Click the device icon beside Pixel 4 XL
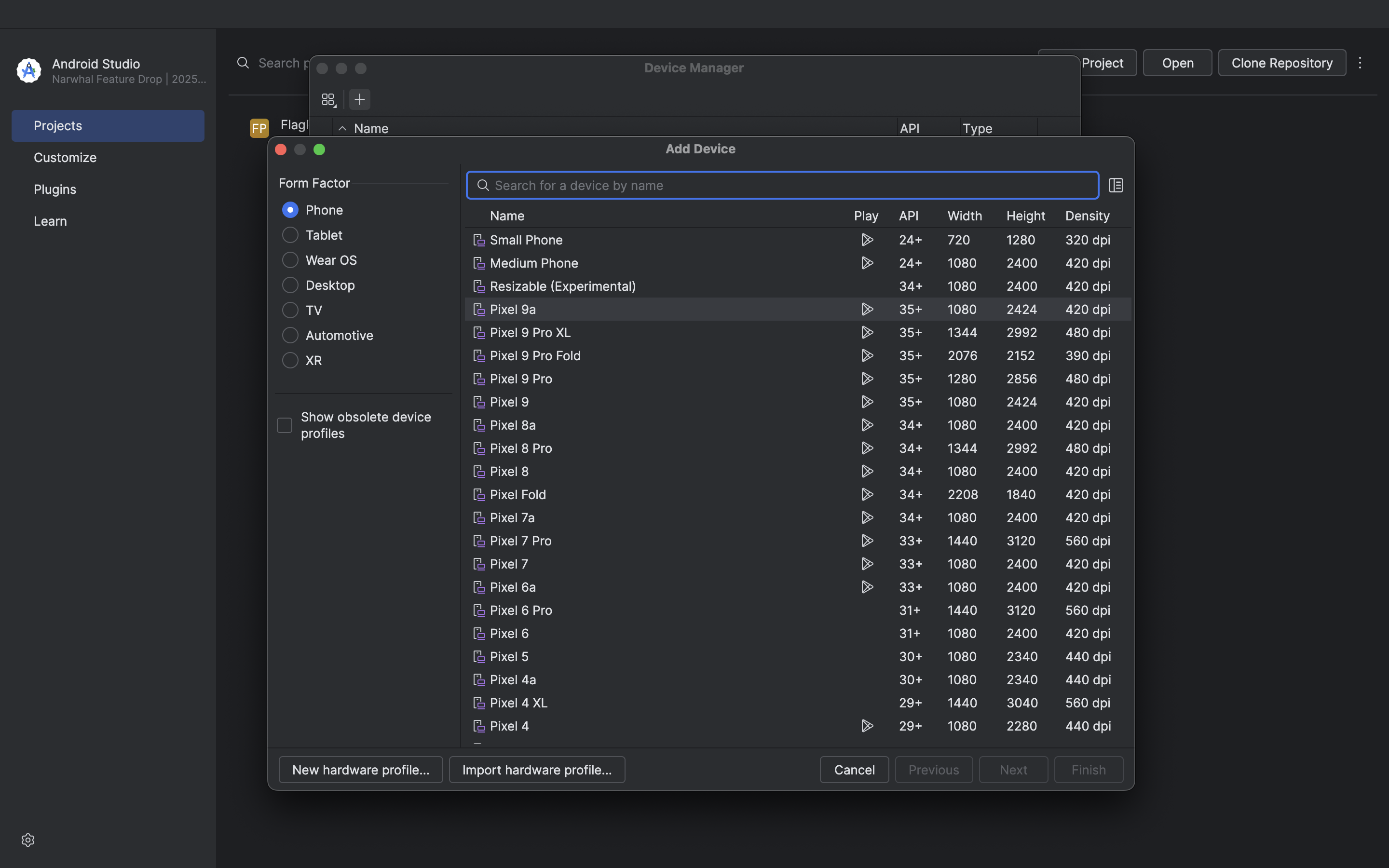 click(x=479, y=703)
